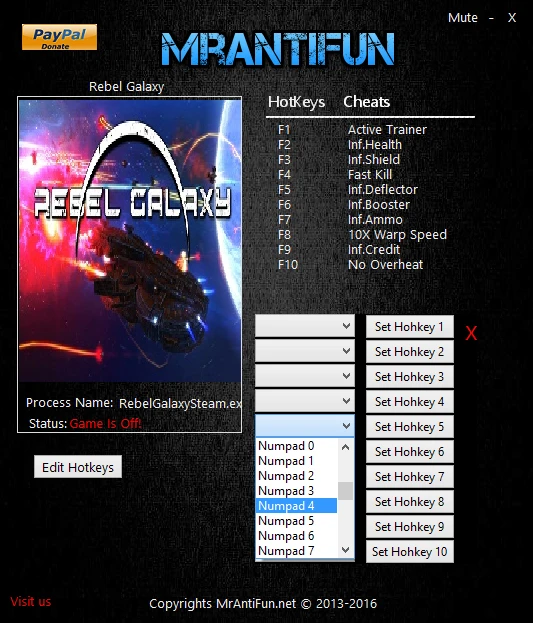Click Set Hohkey 7 button
This screenshot has width=533, height=623.
[x=409, y=477]
